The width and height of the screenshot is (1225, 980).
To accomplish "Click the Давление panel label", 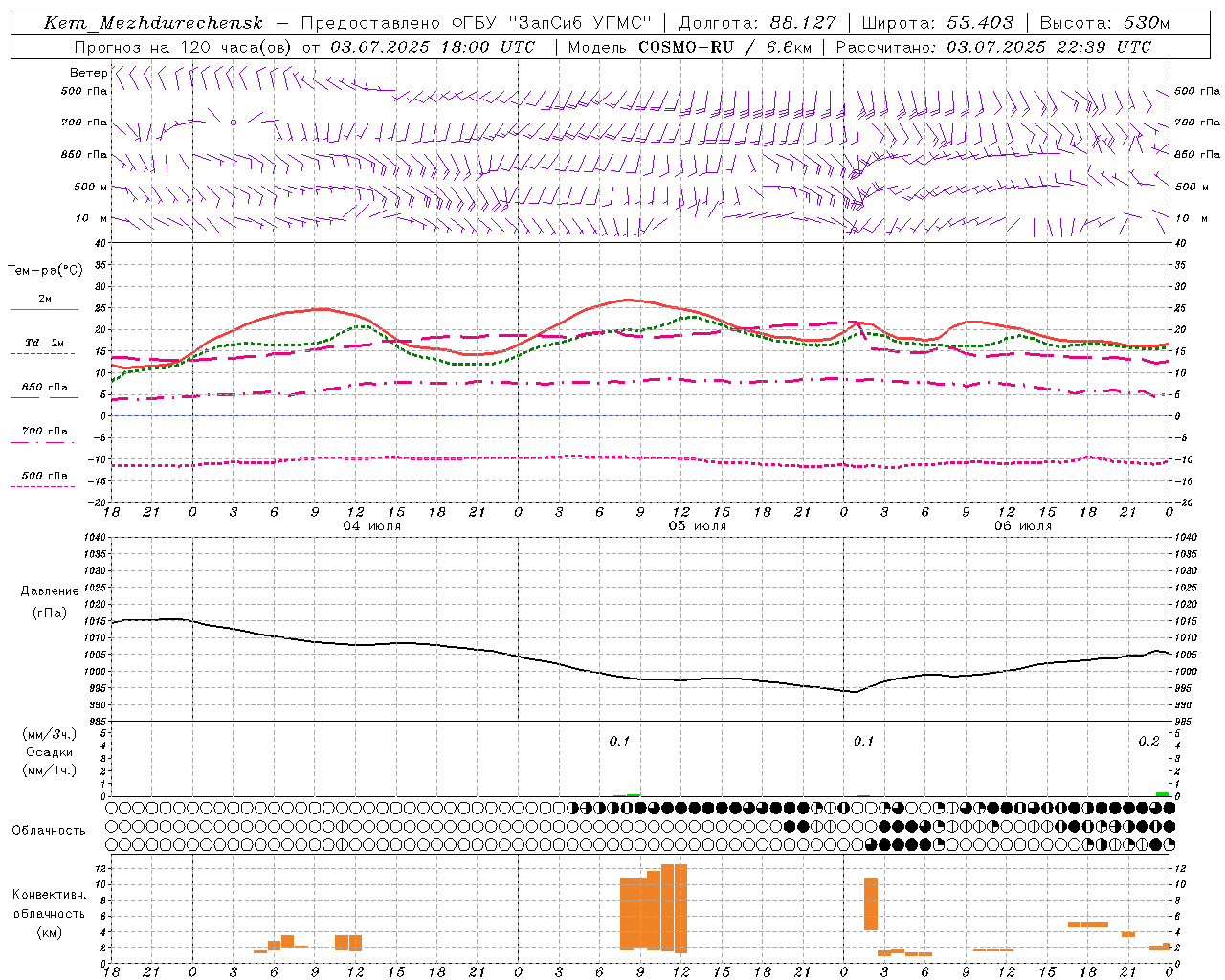I will 50,591.
